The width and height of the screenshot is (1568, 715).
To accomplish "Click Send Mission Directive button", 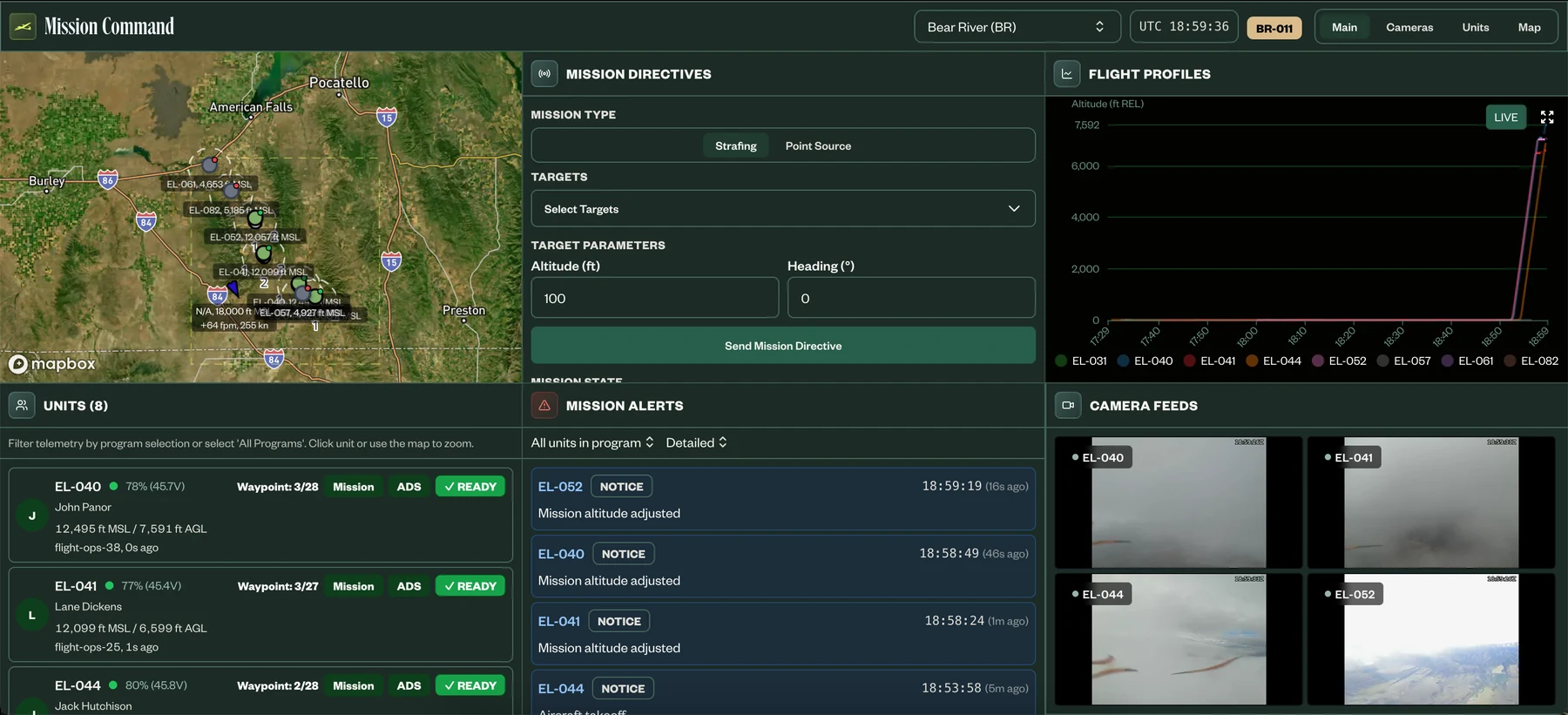I will coord(783,346).
